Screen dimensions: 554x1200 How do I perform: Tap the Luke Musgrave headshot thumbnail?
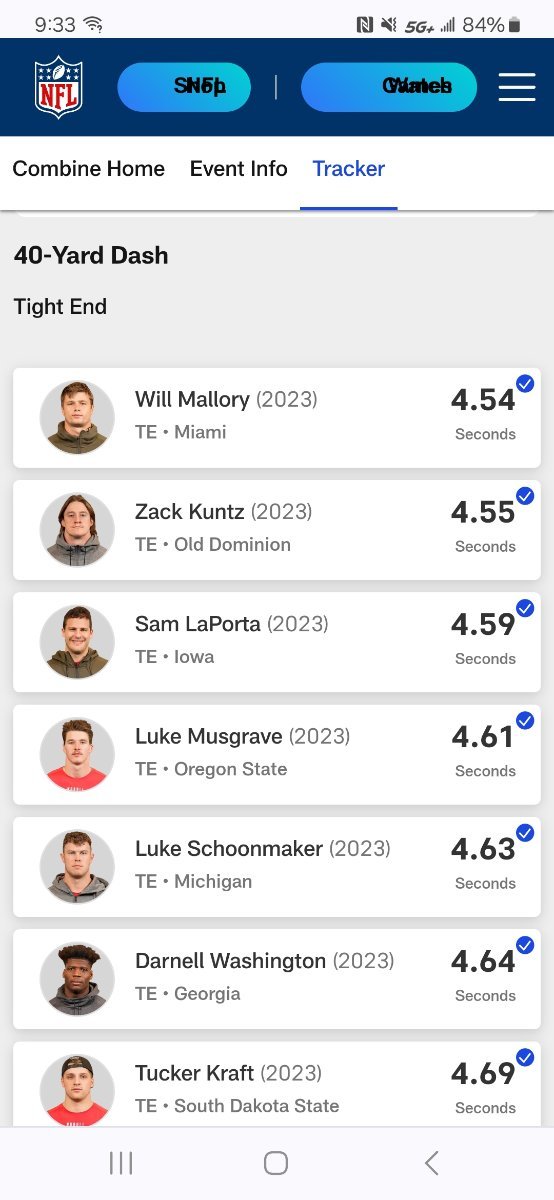[x=77, y=754]
